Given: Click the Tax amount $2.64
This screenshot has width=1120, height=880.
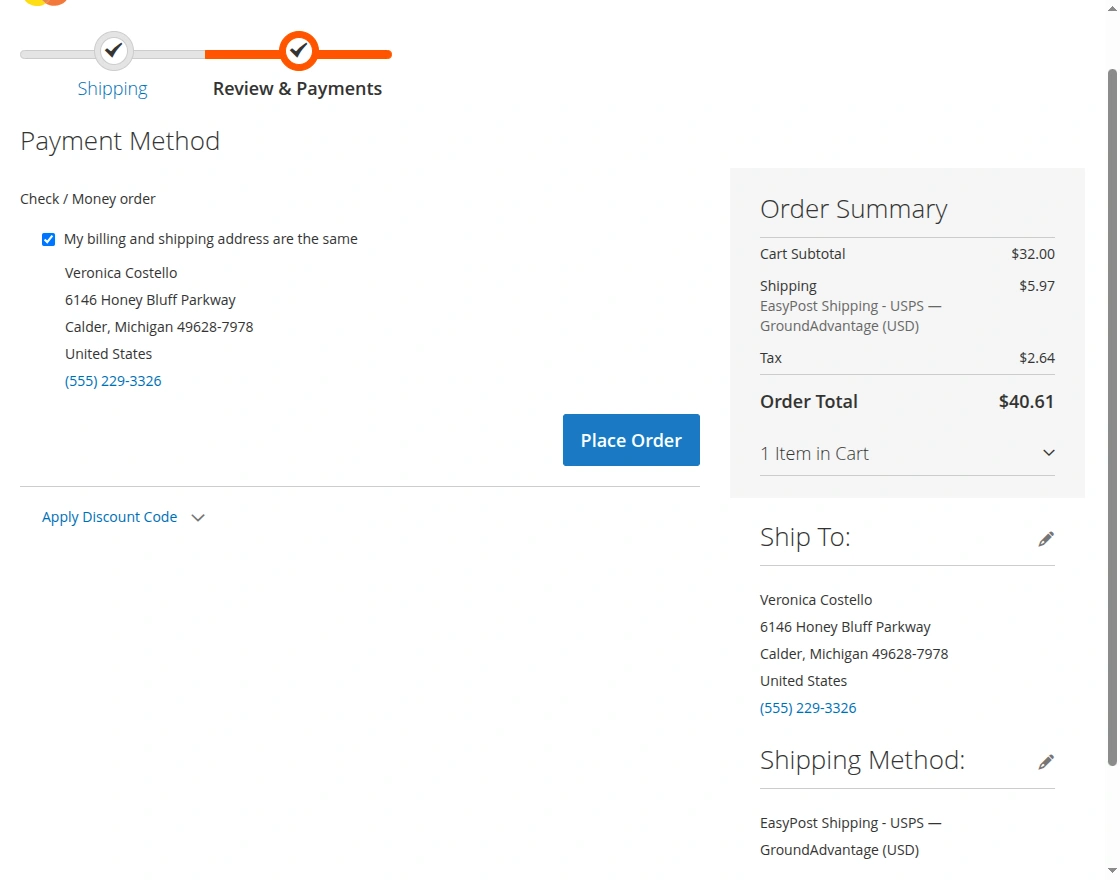Looking at the screenshot, I should point(1036,358).
